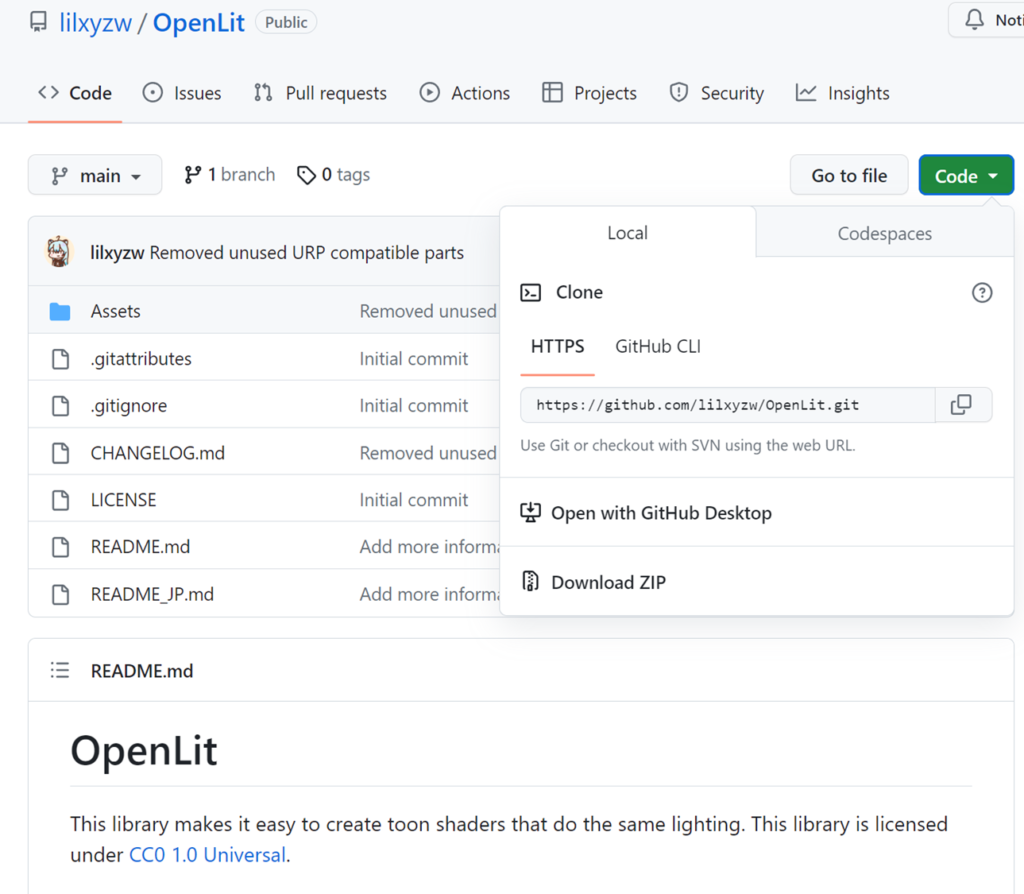
Task: Switch to the Codespaces tab
Action: tap(884, 234)
